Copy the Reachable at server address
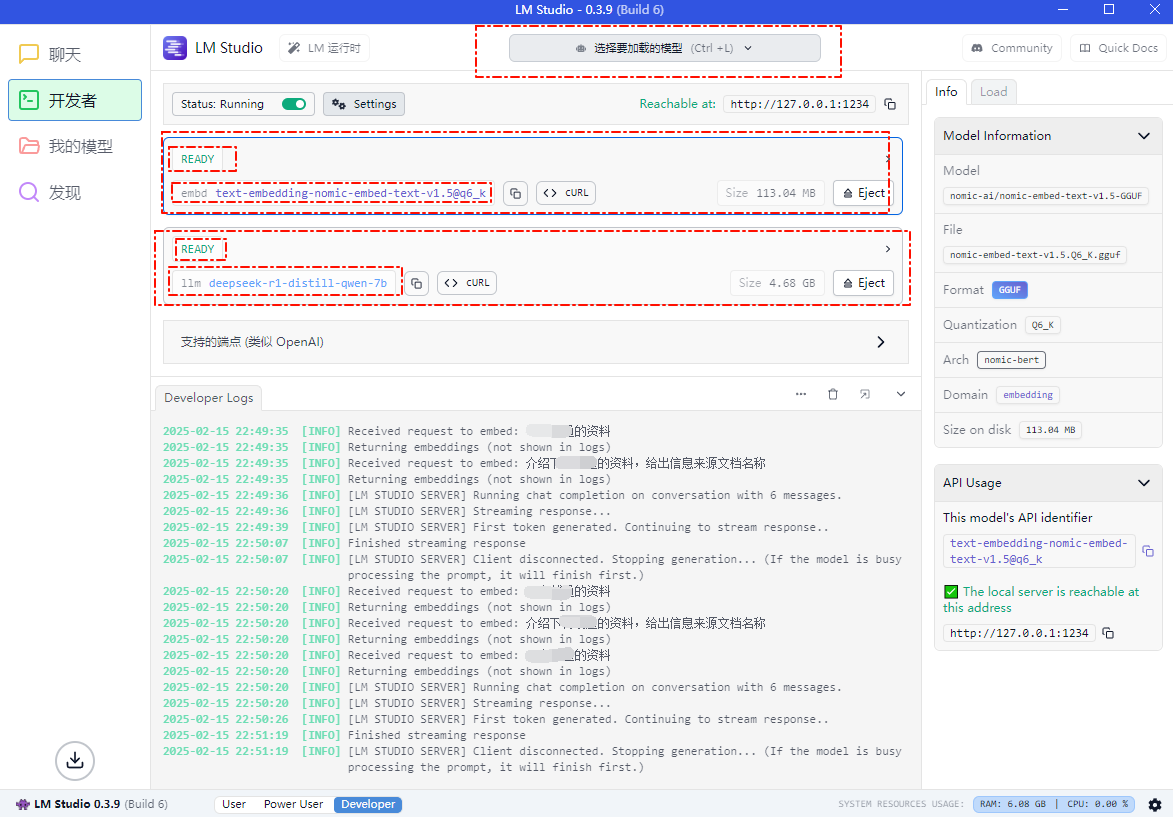 pyautogui.click(x=890, y=104)
